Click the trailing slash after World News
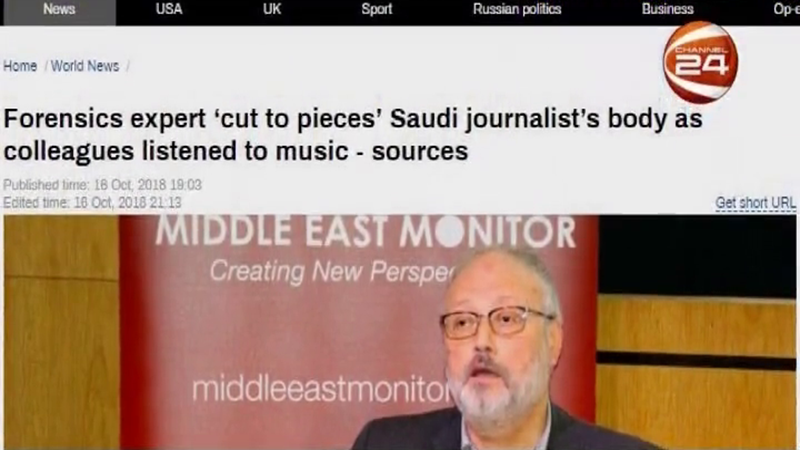This screenshot has height=450, width=800. click(x=128, y=66)
